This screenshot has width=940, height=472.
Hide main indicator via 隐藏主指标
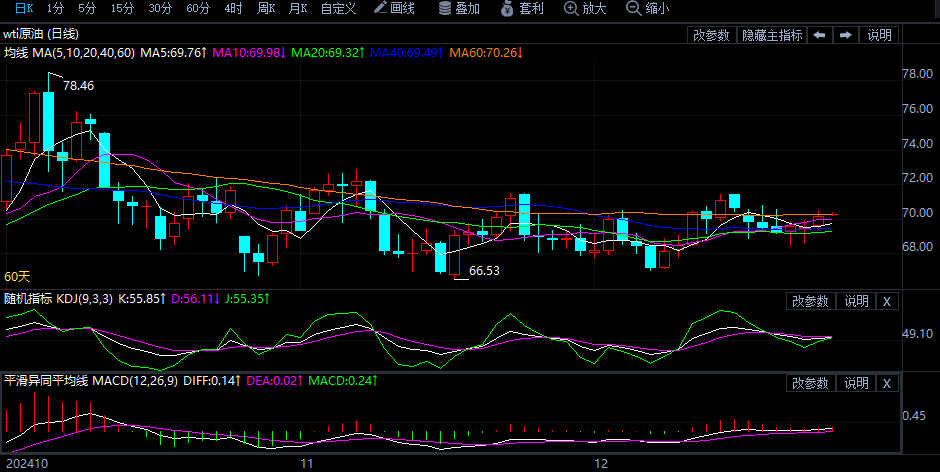click(771, 35)
